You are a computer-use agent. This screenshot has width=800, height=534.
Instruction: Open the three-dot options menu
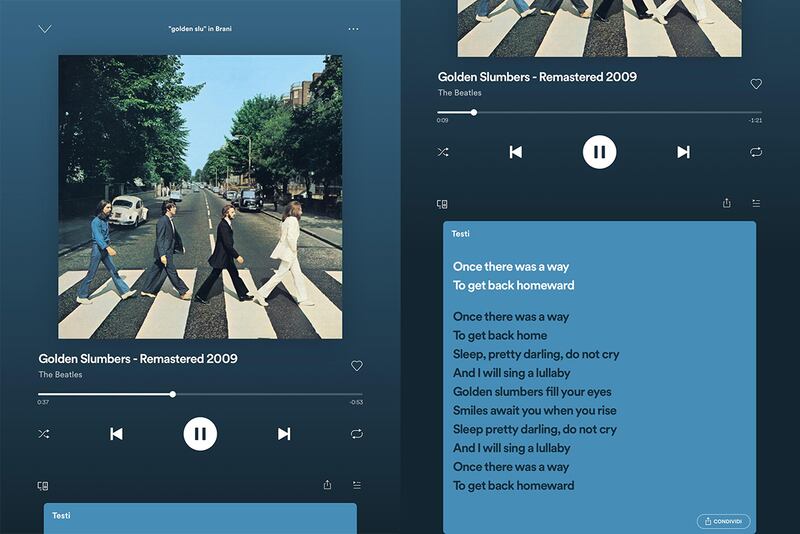point(353,29)
